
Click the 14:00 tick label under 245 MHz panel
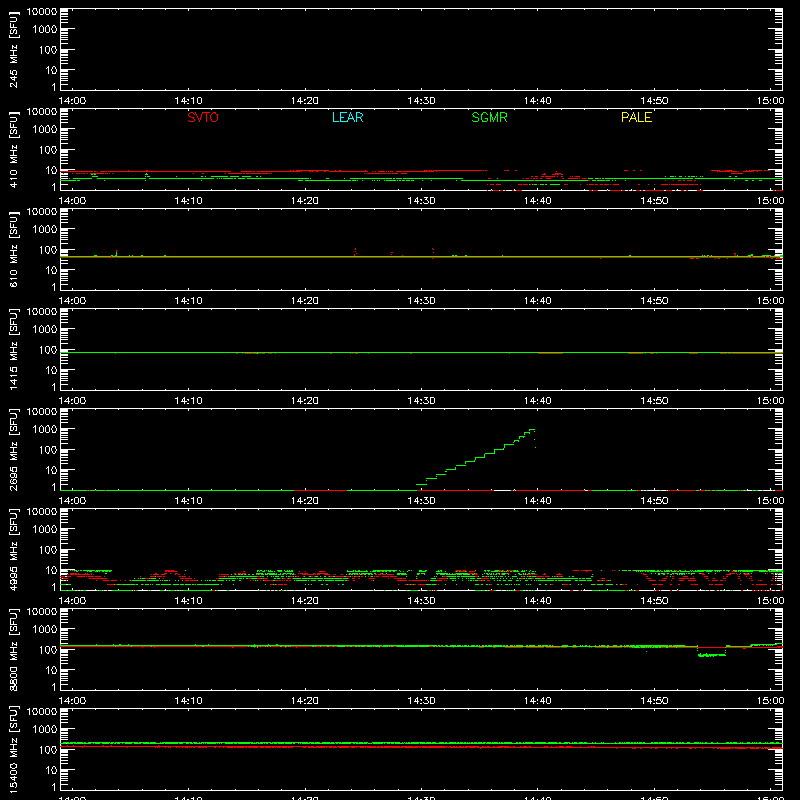(x=72, y=101)
